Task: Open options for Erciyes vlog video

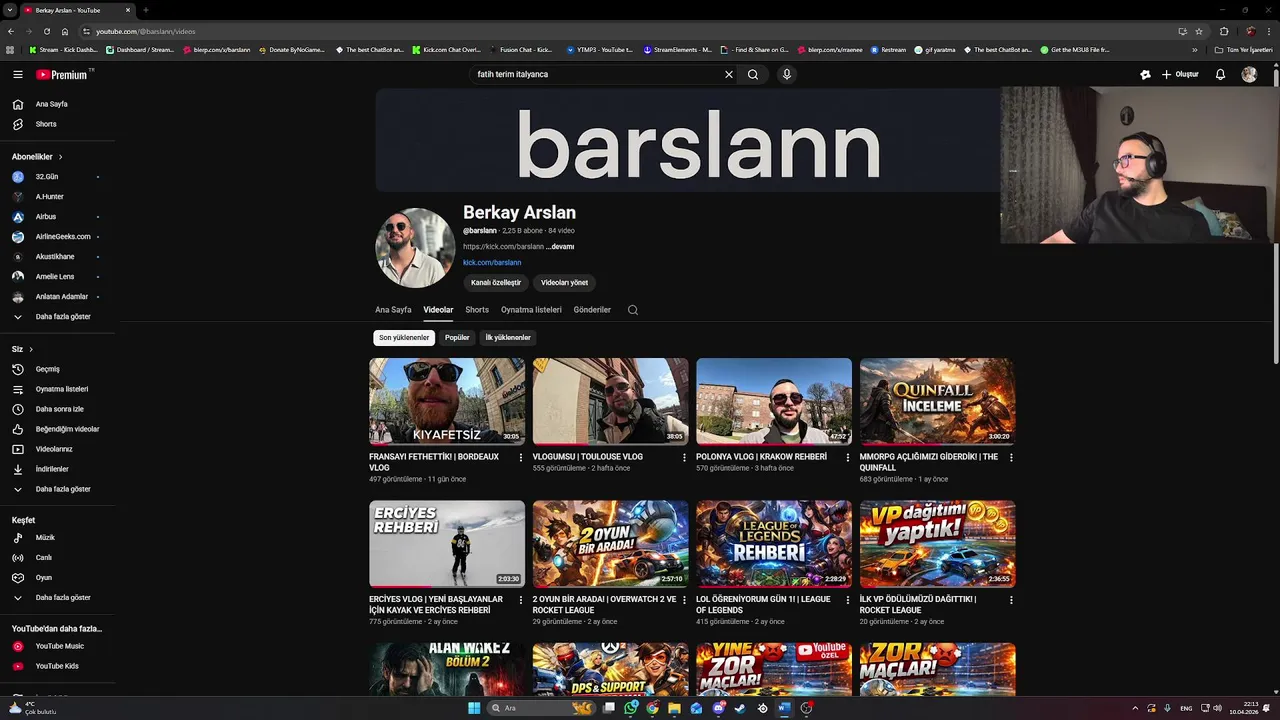Action: [x=520, y=600]
